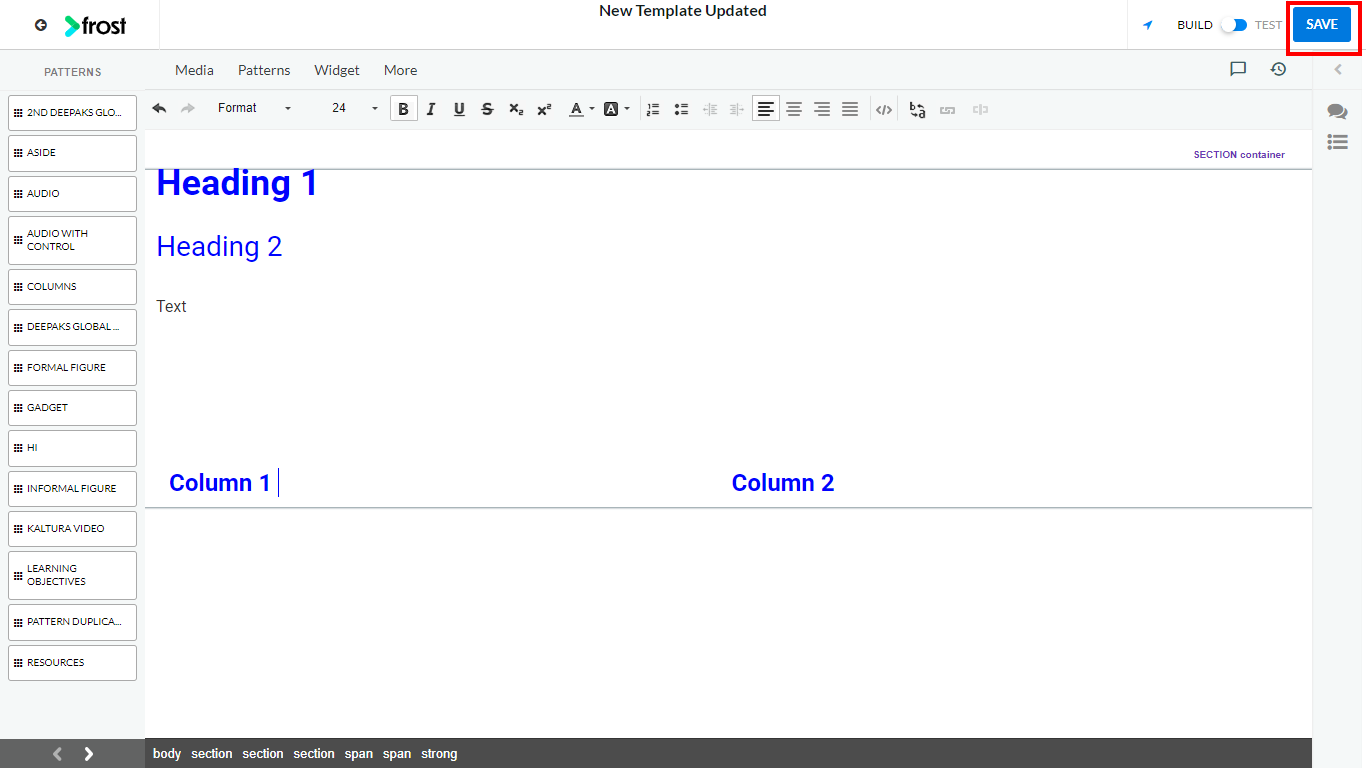
Task: Select the AUDIO WITH CONTROL pattern
Action: [72, 240]
